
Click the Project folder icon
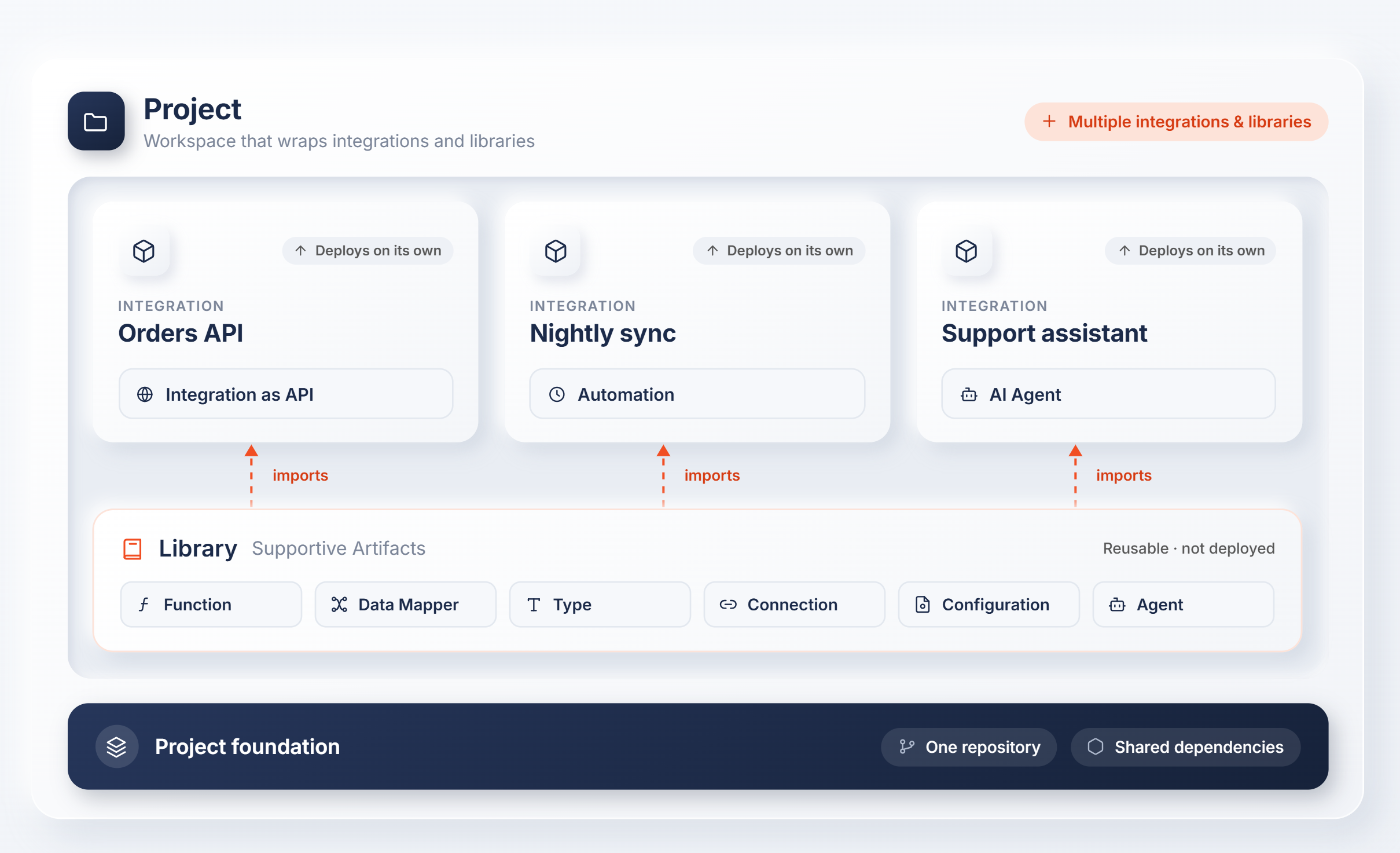tap(96, 122)
